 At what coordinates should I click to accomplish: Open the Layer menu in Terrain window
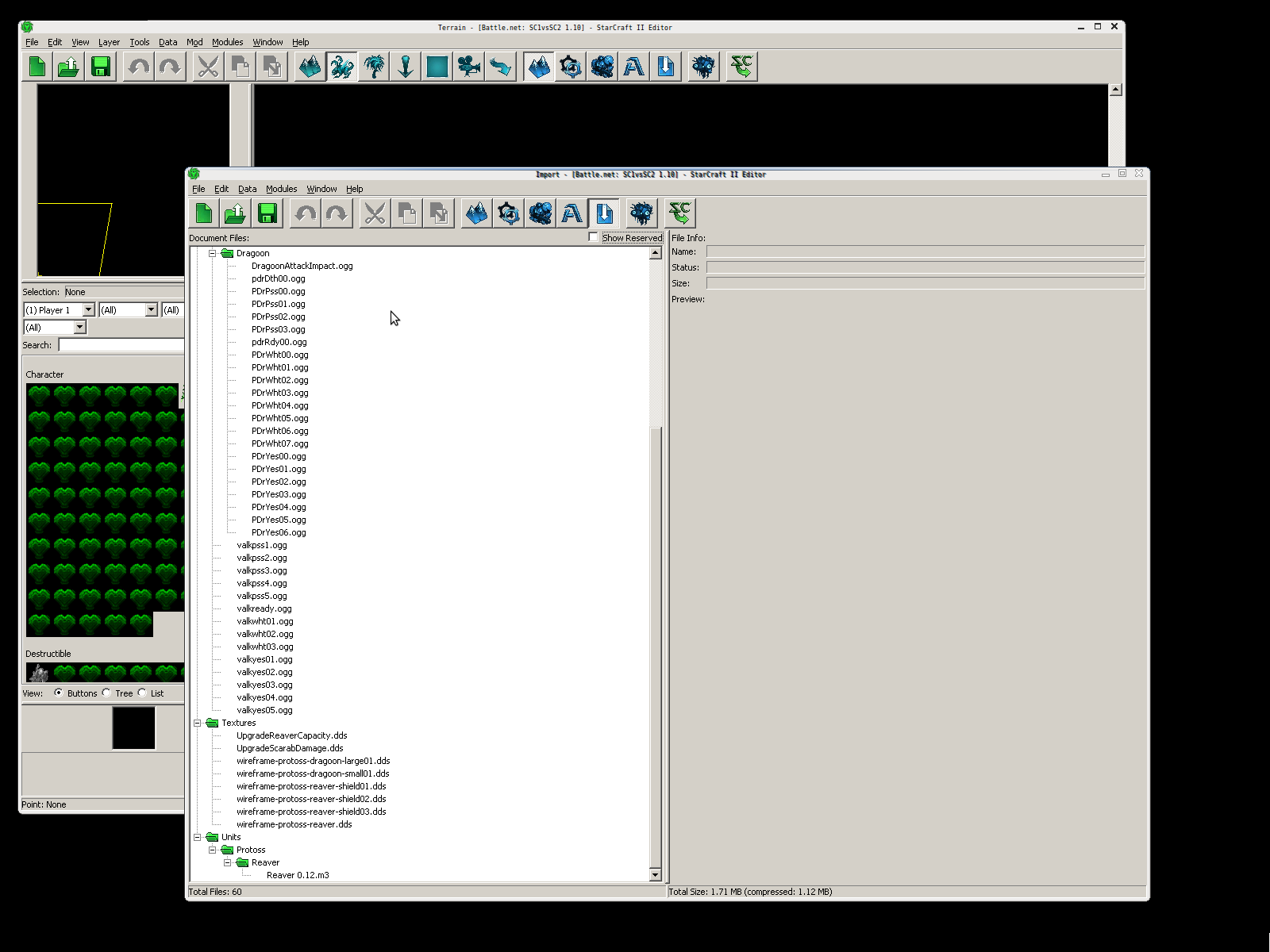(x=109, y=42)
